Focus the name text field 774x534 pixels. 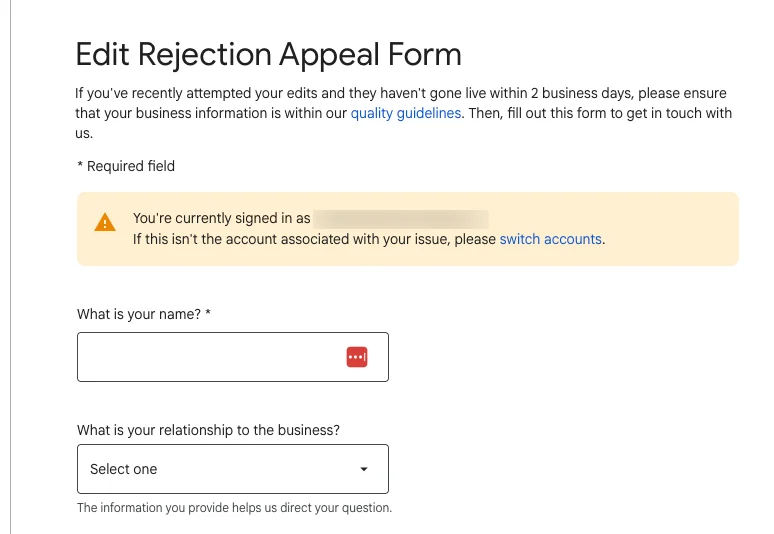(210, 357)
